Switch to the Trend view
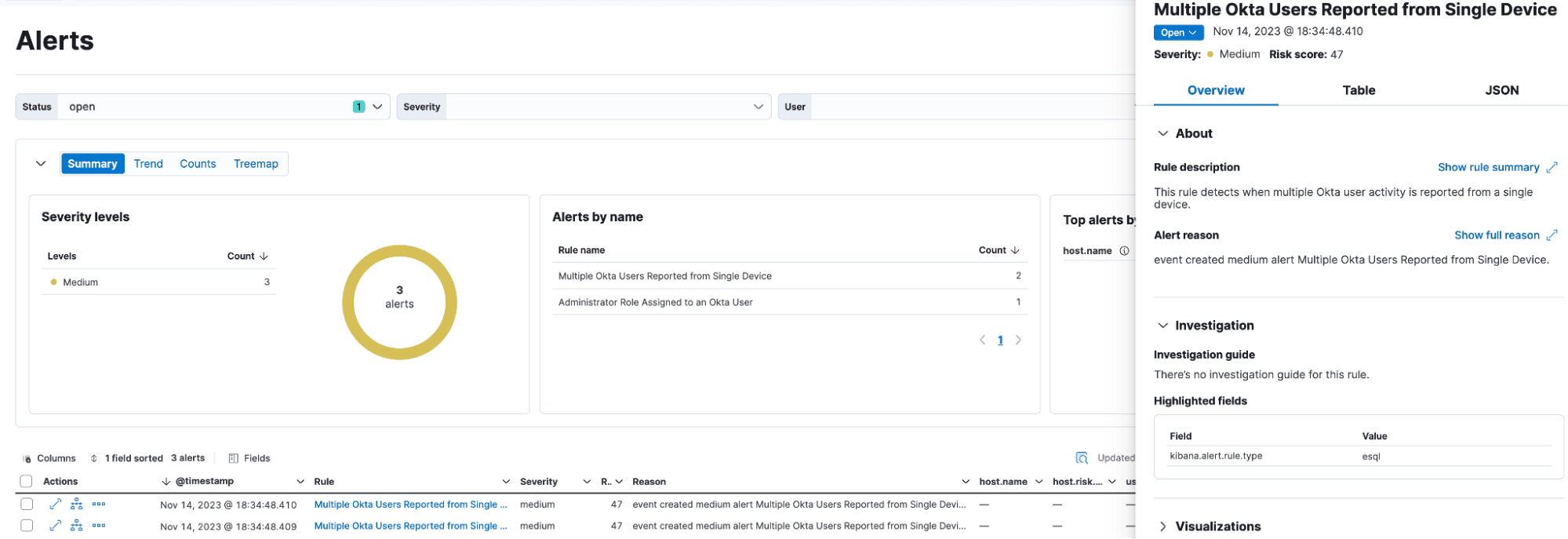 [x=148, y=164]
